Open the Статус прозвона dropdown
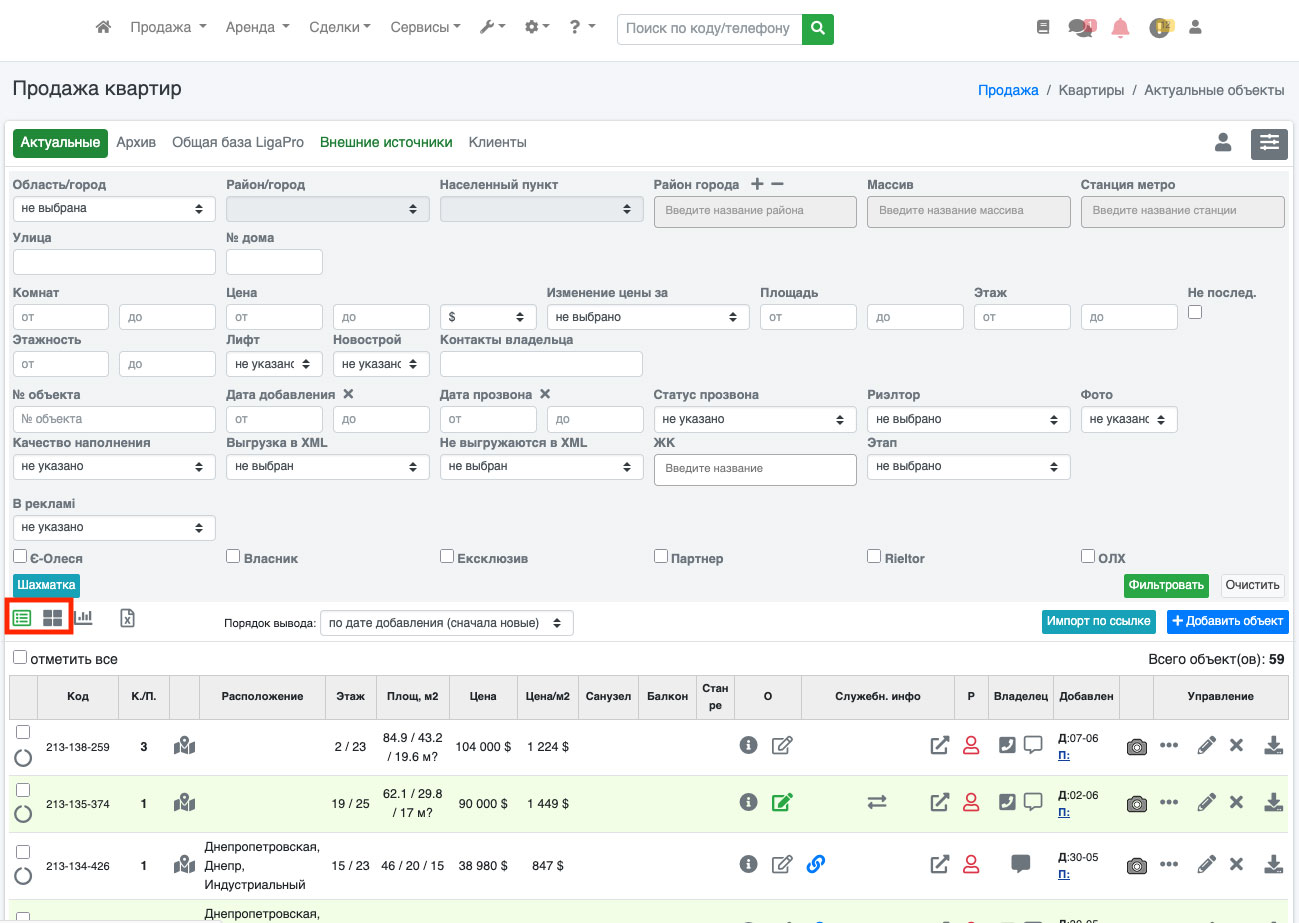Screen dimensions: 1299x923 tap(755, 419)
